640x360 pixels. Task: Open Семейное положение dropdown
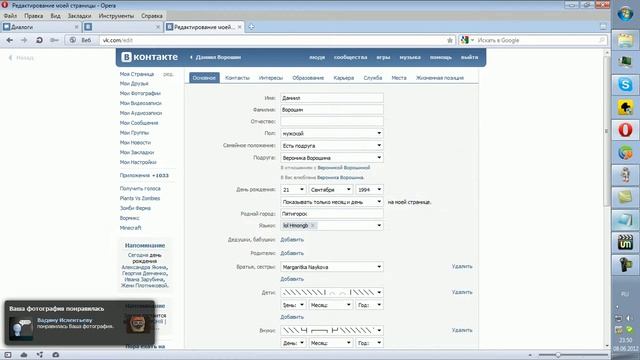pyautogui.click(x=332, y=145)
